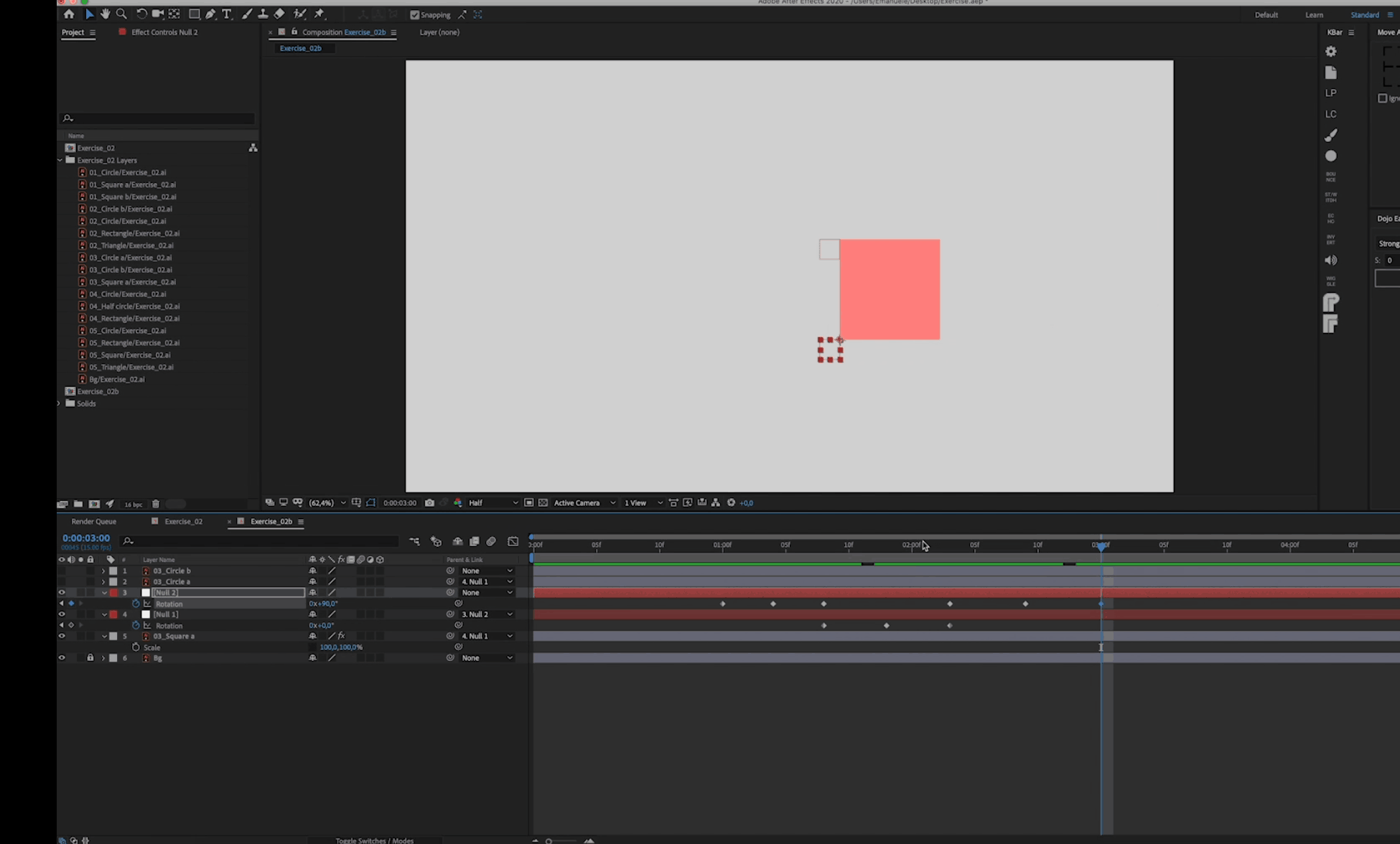The image size is (1400, 844).
Task: Select the Pen tool in toolbar
Action: coord(210,14)
